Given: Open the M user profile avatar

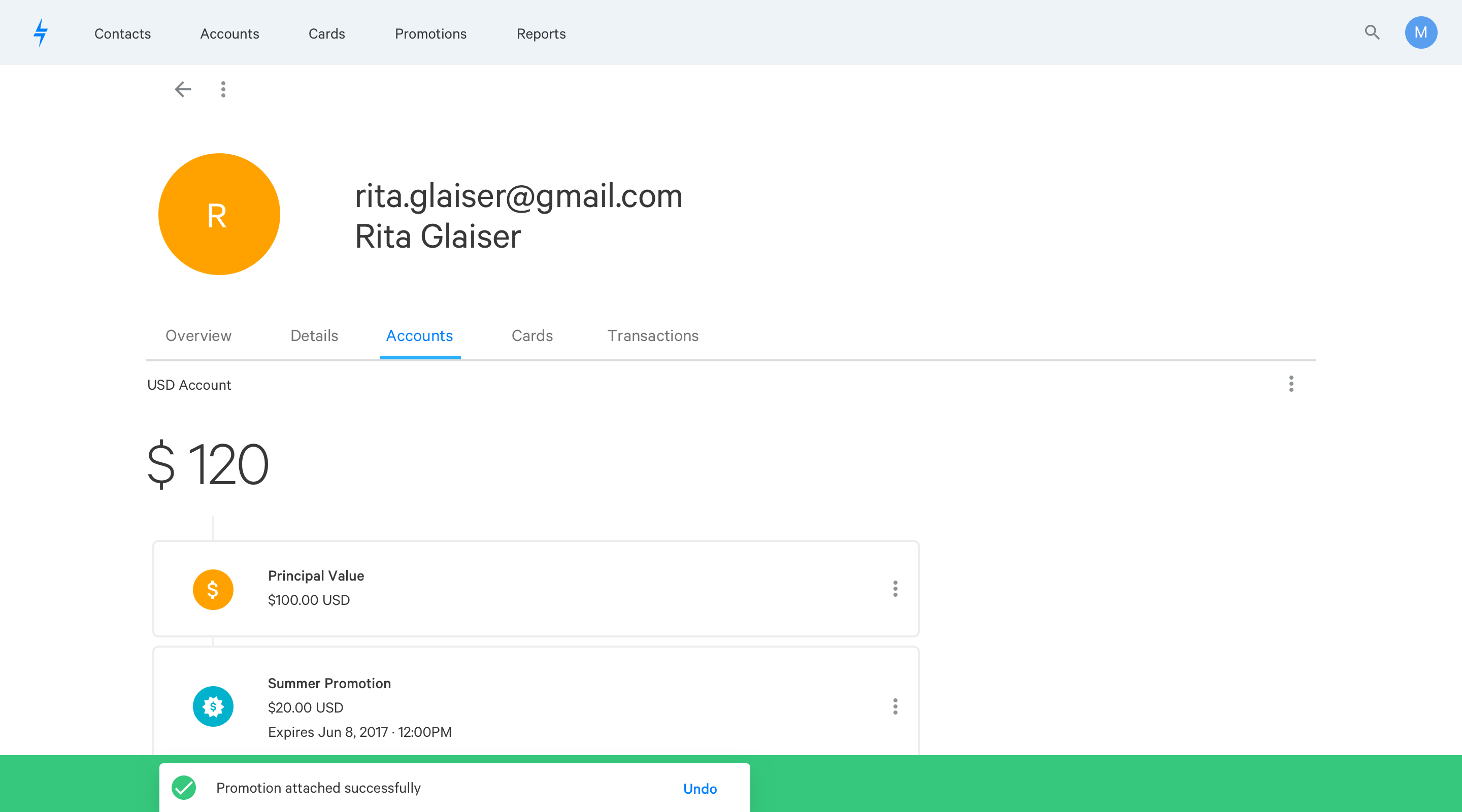Looking at the screenshot, I should tap(1420, 32).
